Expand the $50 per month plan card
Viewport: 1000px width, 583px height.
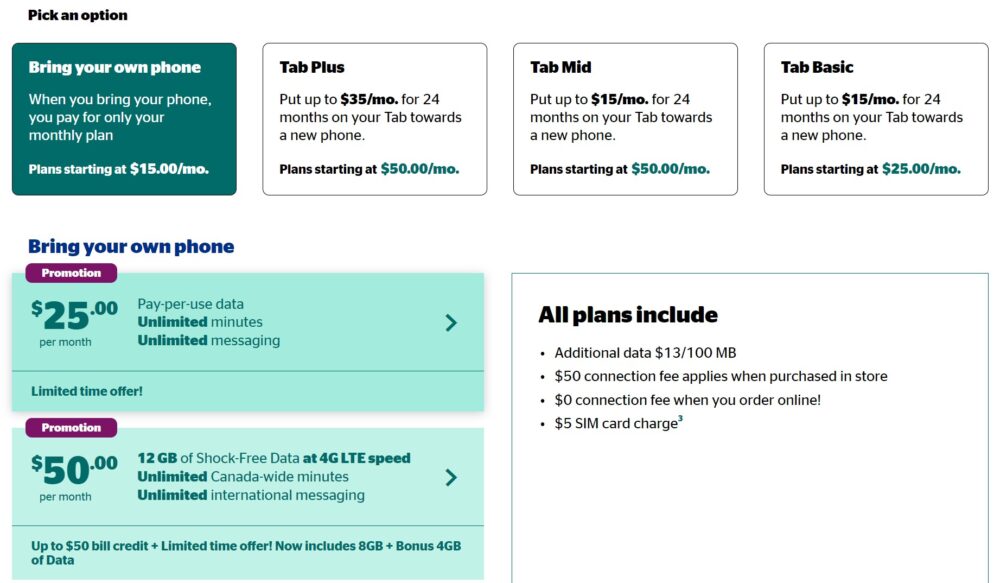pyautogui.click(x=250, y=478)
